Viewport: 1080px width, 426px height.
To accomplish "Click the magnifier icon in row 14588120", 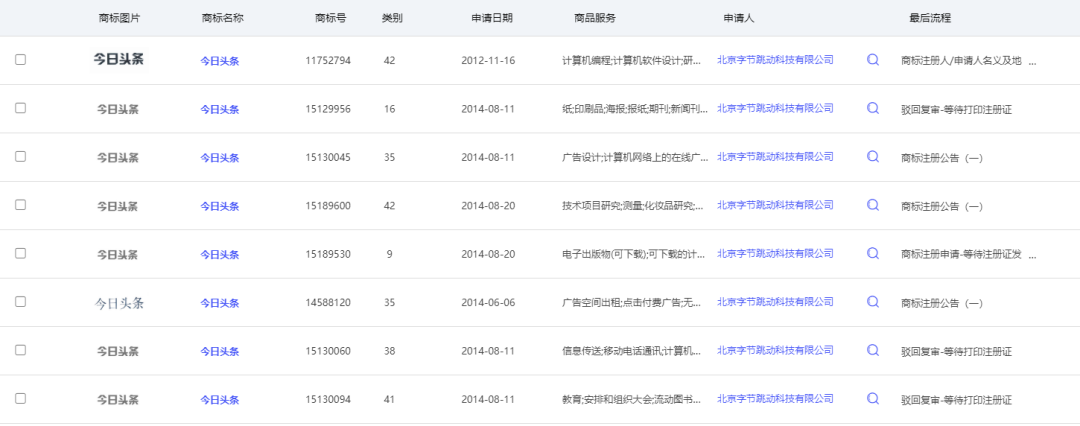I will [x=873, y=302].
